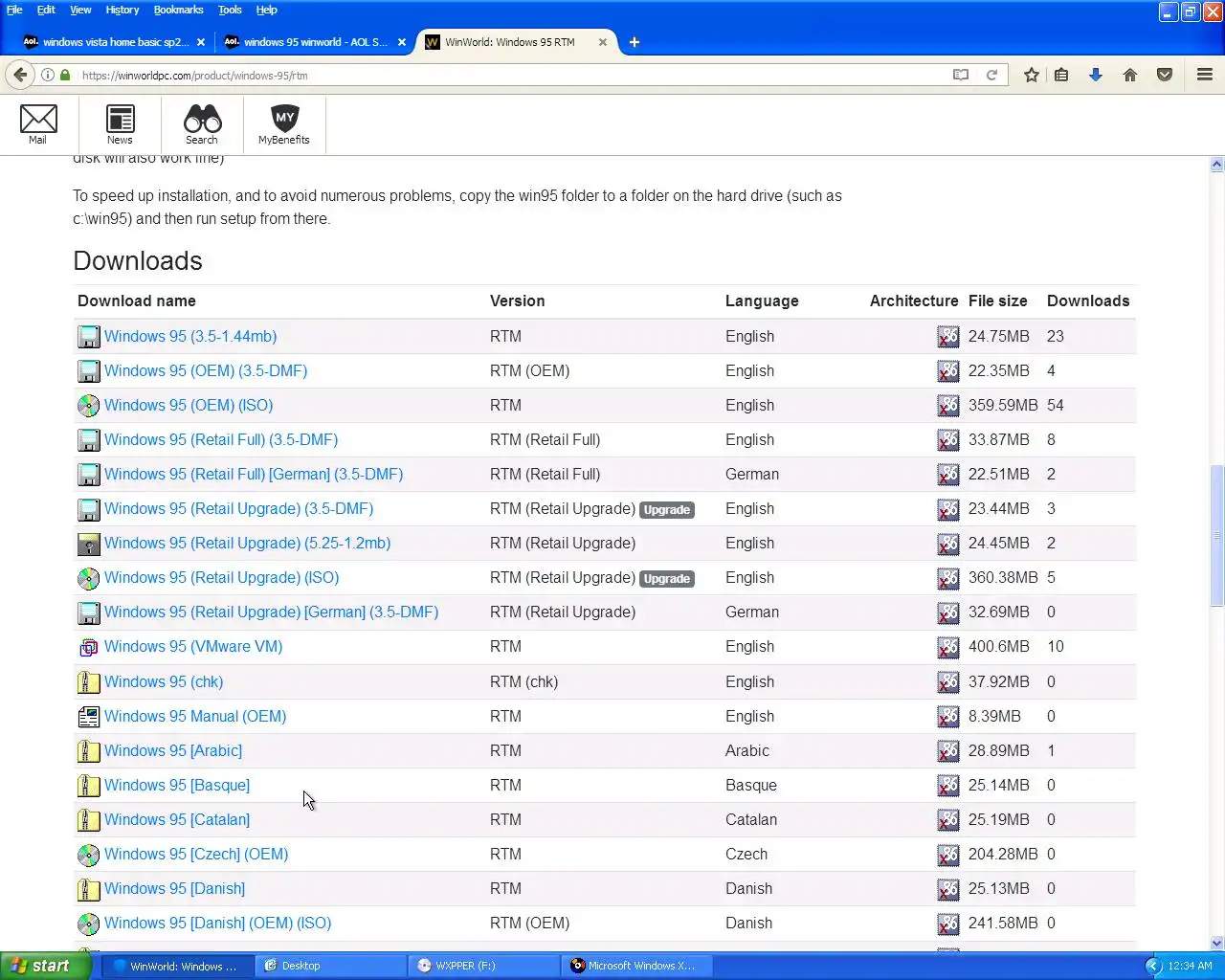Reload the page with the refresh icon
Screen dimensions: 1225x980
click(992, 75)
